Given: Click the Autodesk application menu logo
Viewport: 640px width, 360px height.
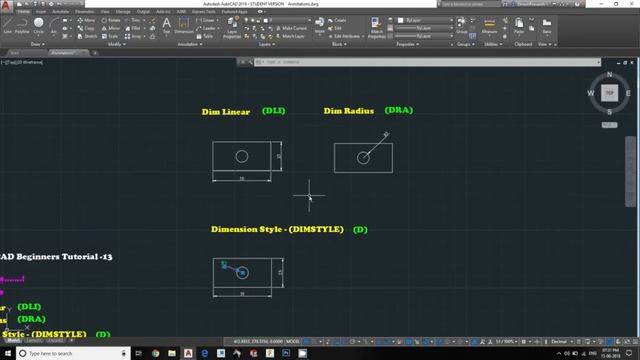Looking at the screenshot, I should click(6, 6).
